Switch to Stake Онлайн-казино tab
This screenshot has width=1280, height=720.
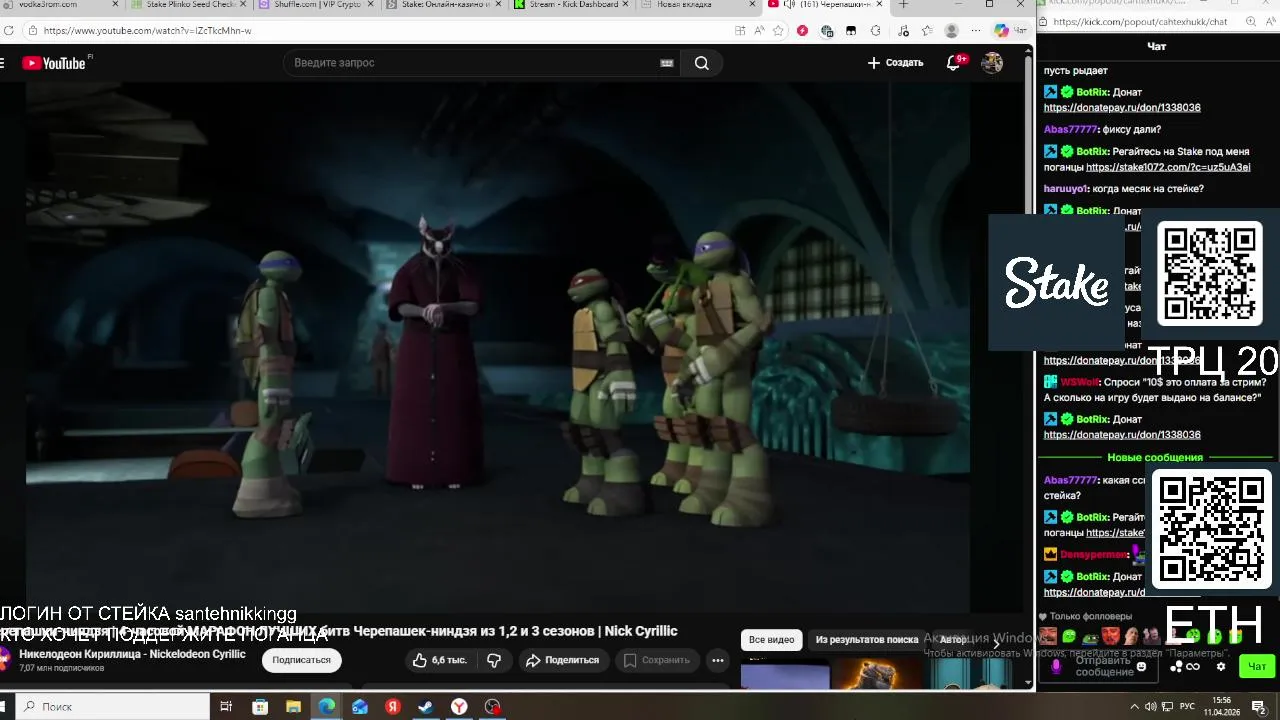coord(441,5)
